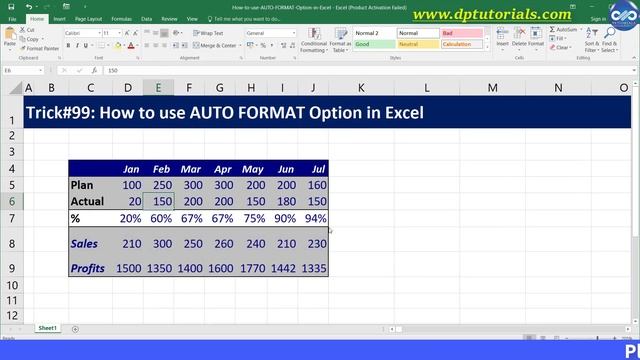Select the Sheet1 tab
The image size is (640, 360).
[47, 328]
